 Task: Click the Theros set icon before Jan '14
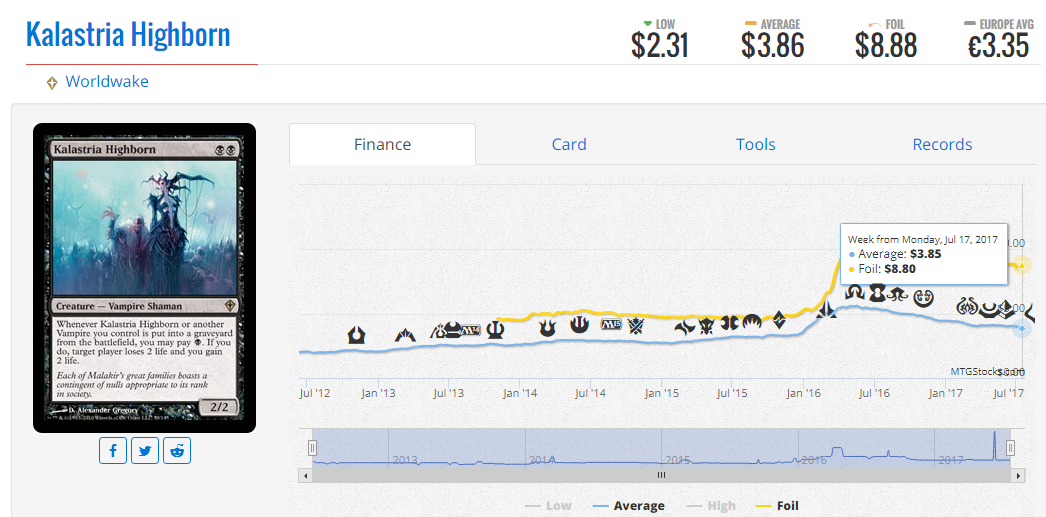495,329
